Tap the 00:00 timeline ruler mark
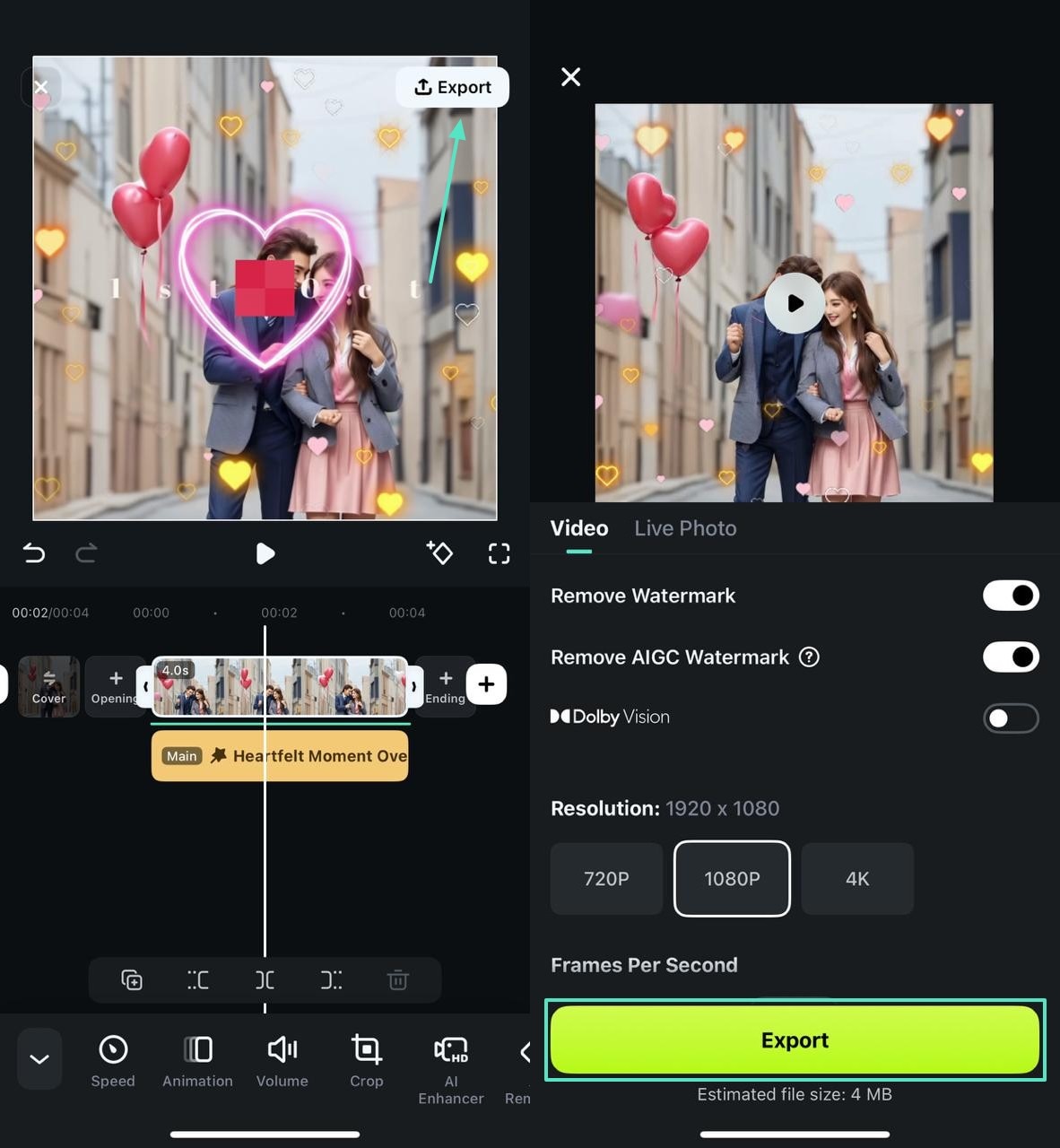The width and height of the screenshot is (1060, 1148). click(151, 613)
